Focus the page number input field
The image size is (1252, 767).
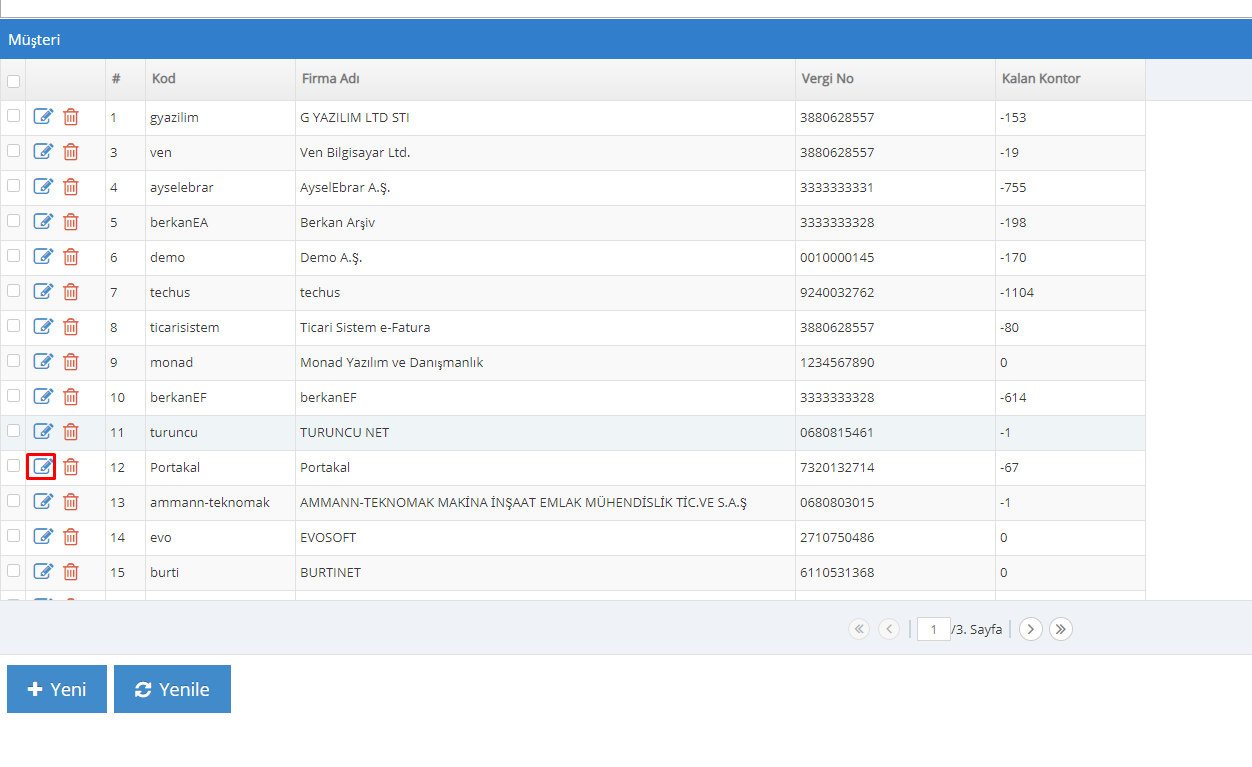(933, 629)
